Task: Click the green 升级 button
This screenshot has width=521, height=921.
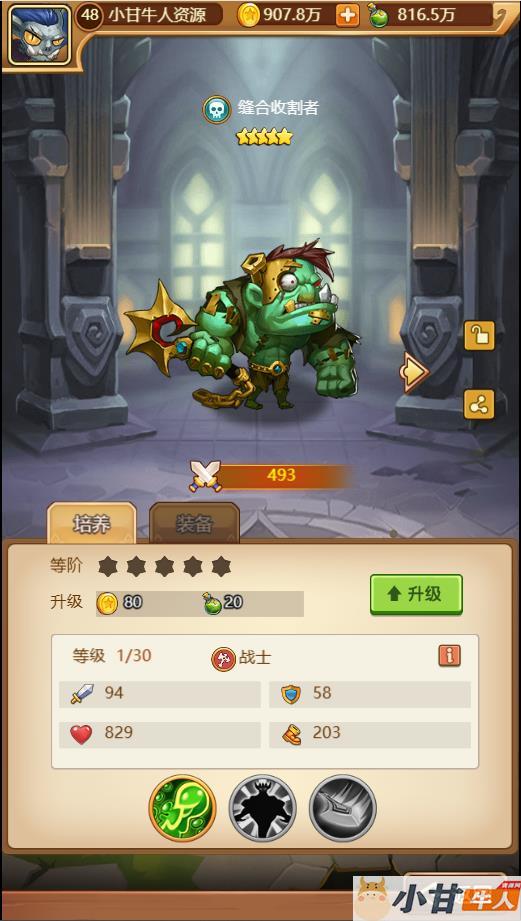Action: [x=416, y=594]
